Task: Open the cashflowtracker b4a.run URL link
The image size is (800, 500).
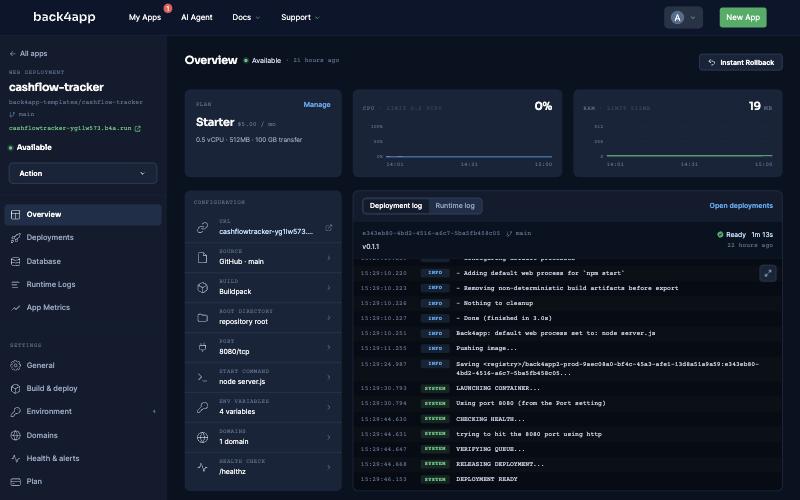Action: pyautogui.click(x=70, y=129)
